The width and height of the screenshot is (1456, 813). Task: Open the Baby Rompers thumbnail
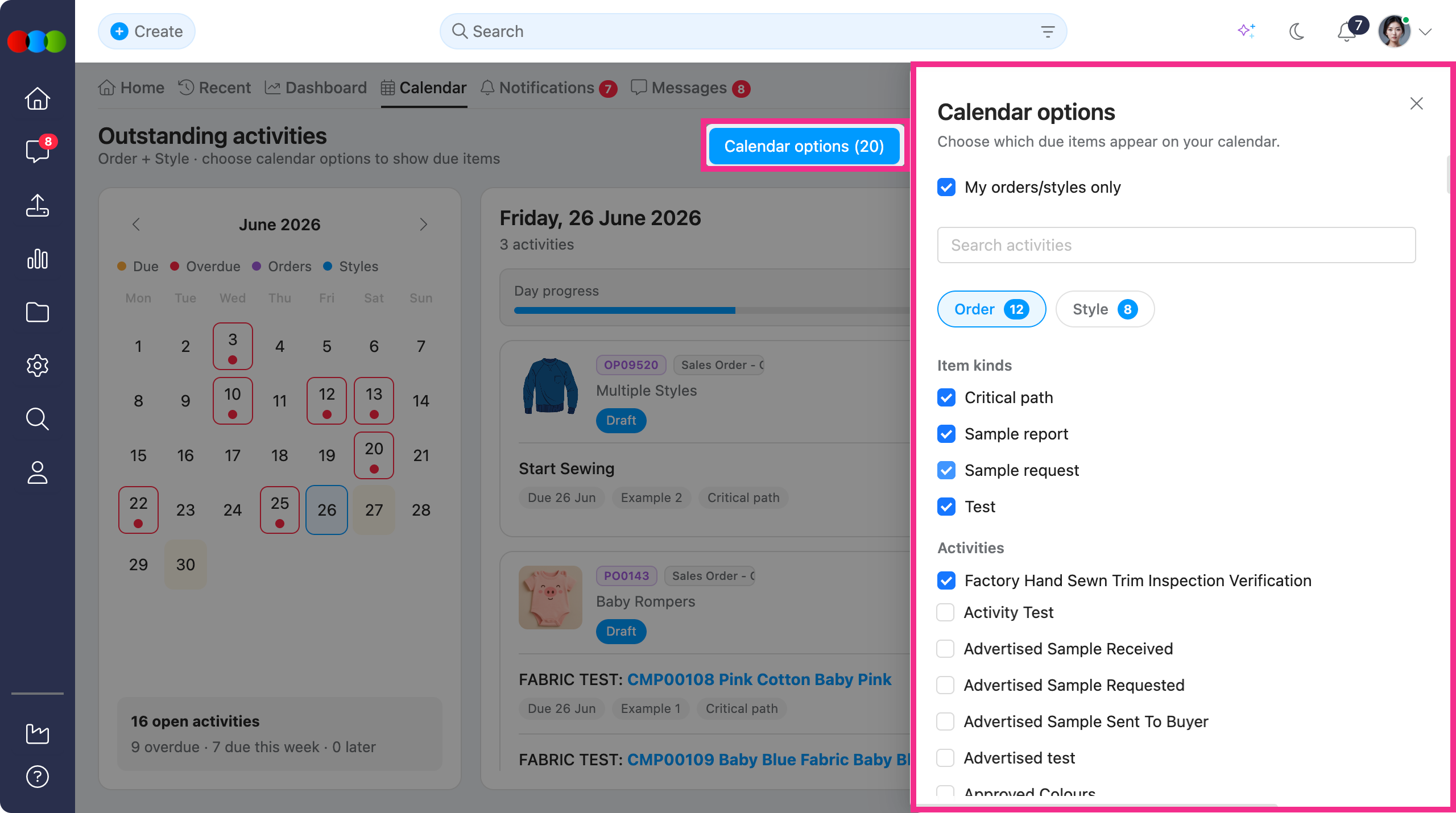point(550,598)
